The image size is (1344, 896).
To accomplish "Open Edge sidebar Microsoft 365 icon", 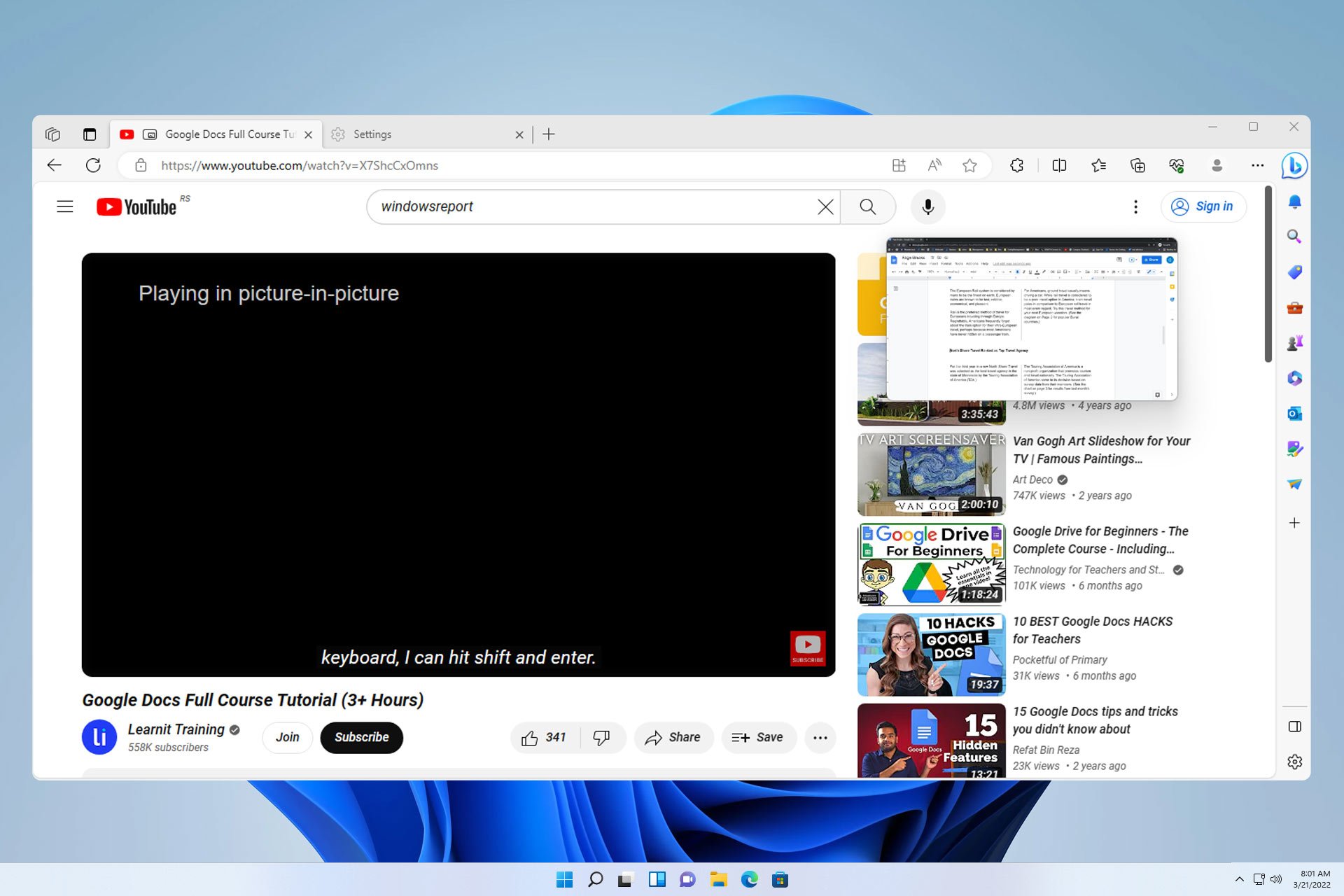I will pos(1295,378).
